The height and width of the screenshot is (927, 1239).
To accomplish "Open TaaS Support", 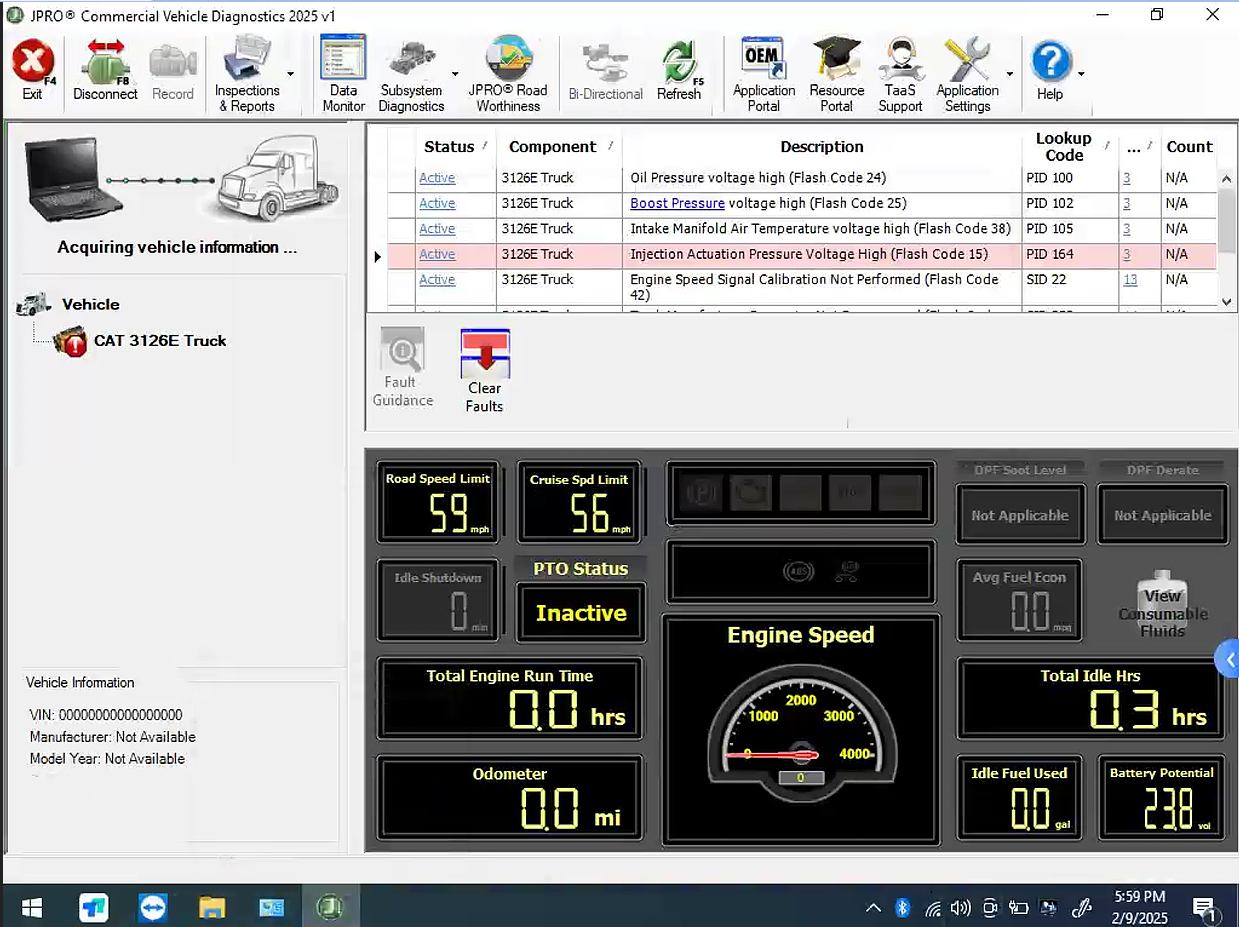I will pos(899,68).
